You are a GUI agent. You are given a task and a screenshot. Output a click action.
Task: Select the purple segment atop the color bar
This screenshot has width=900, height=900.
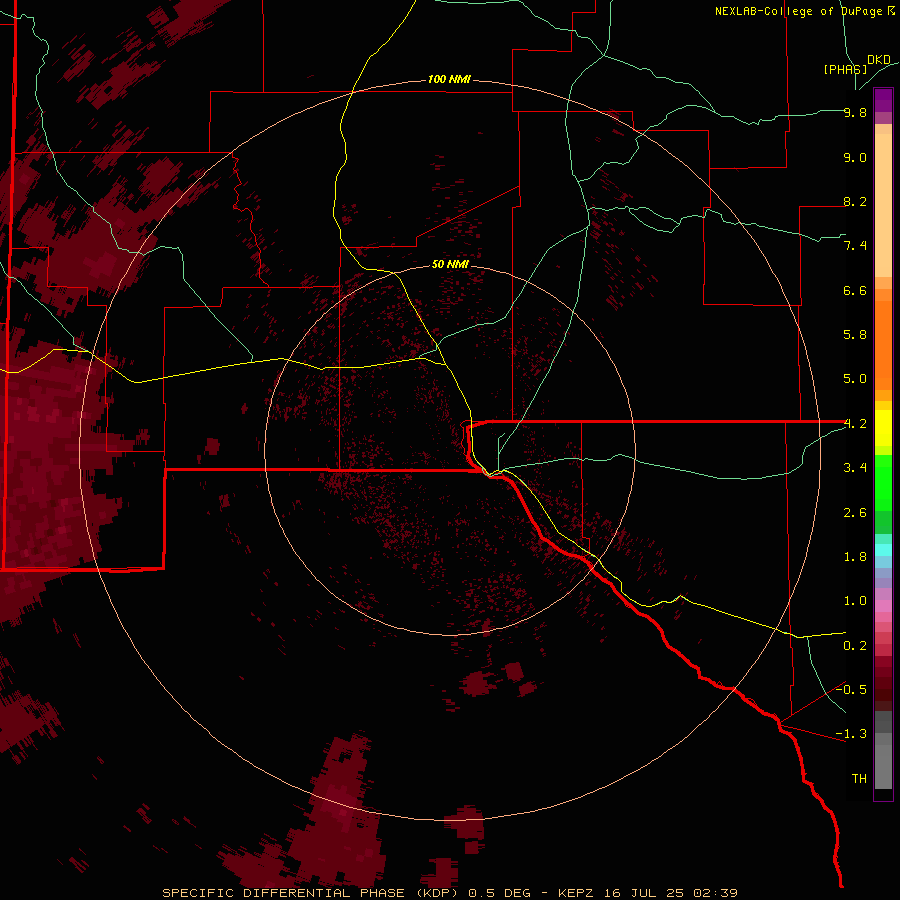coord(883,100)
